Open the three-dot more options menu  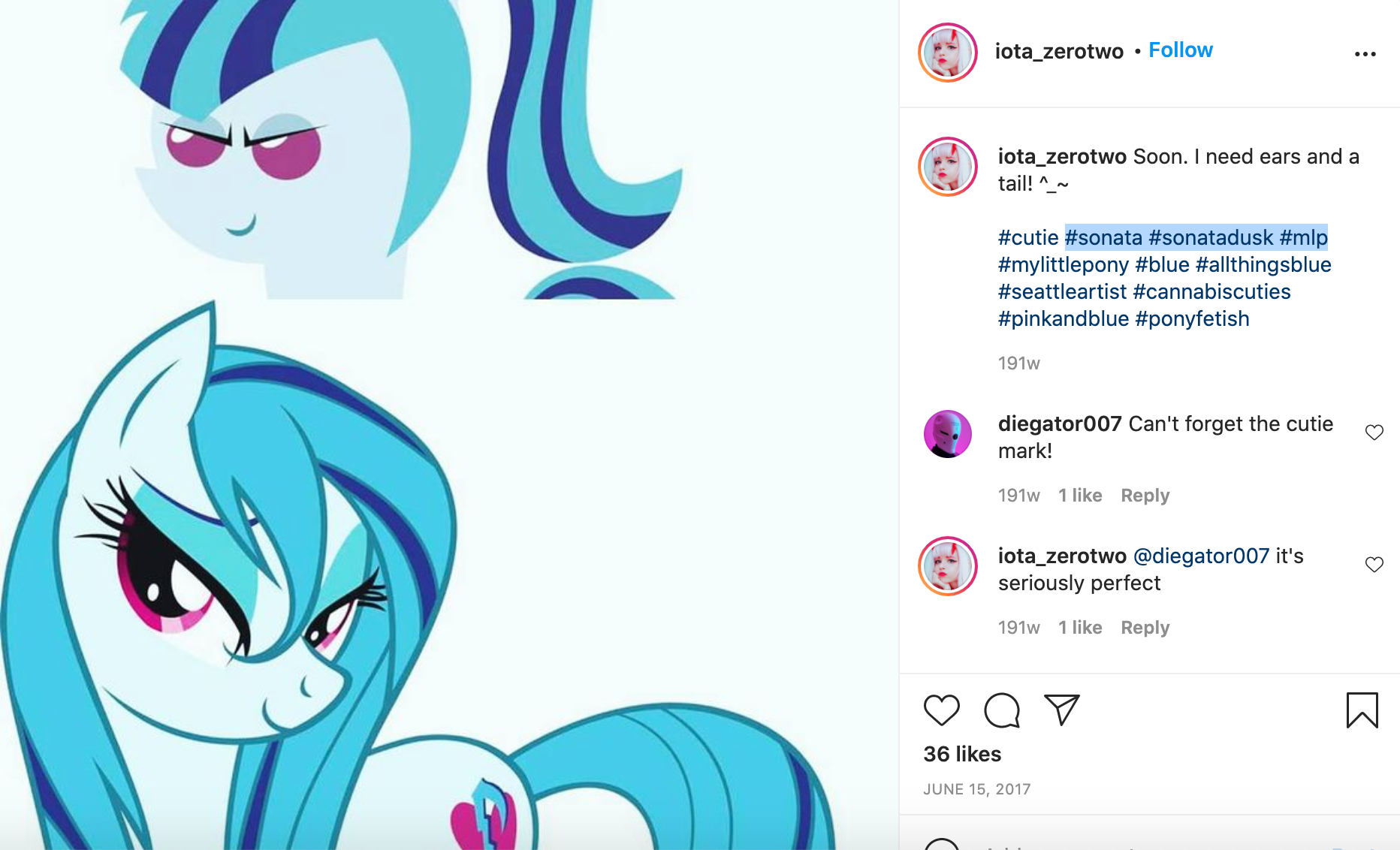tap(1365, 54)
